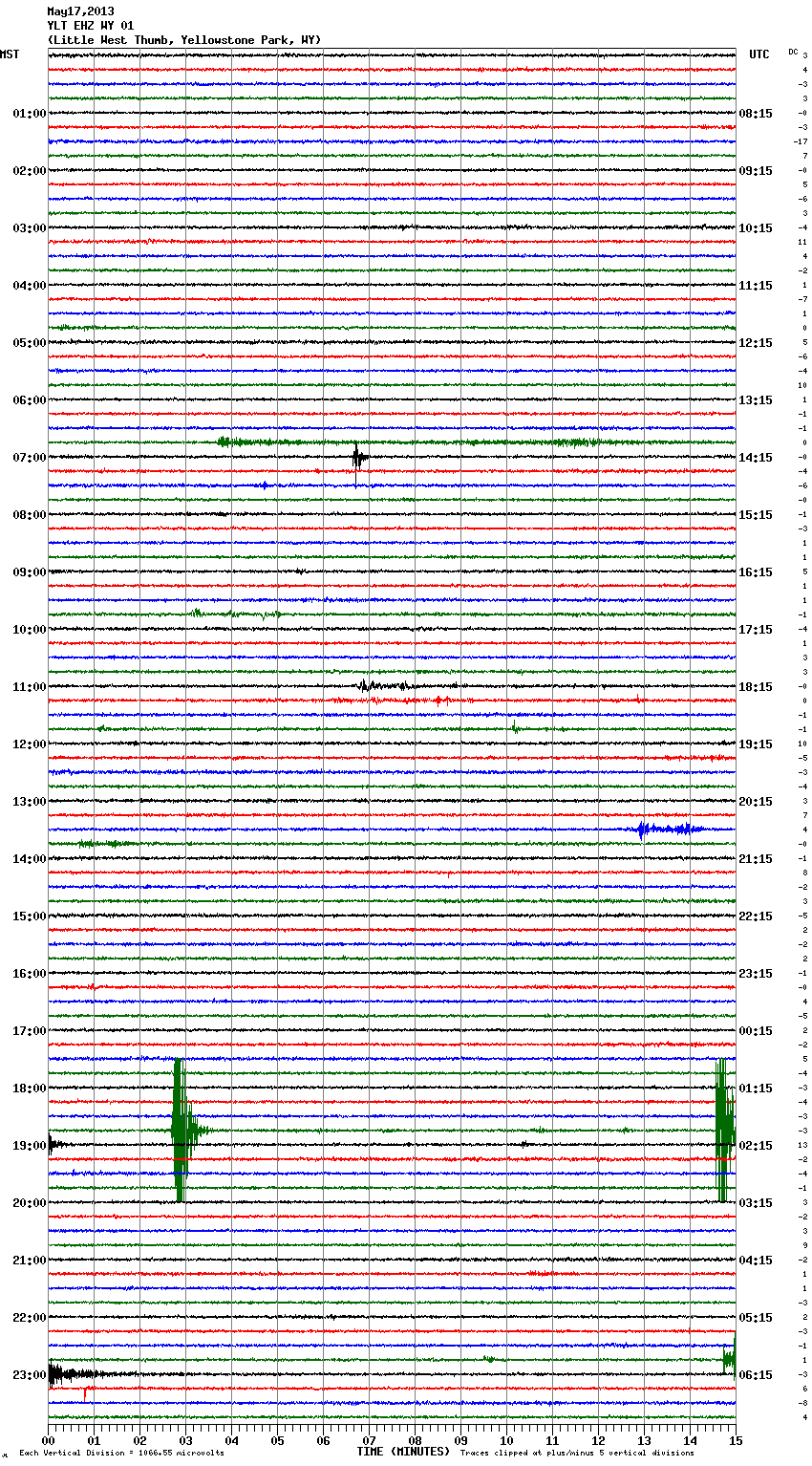Click the '16:15' UTC row label
The image size is (812, 1466).
(756, 572)
